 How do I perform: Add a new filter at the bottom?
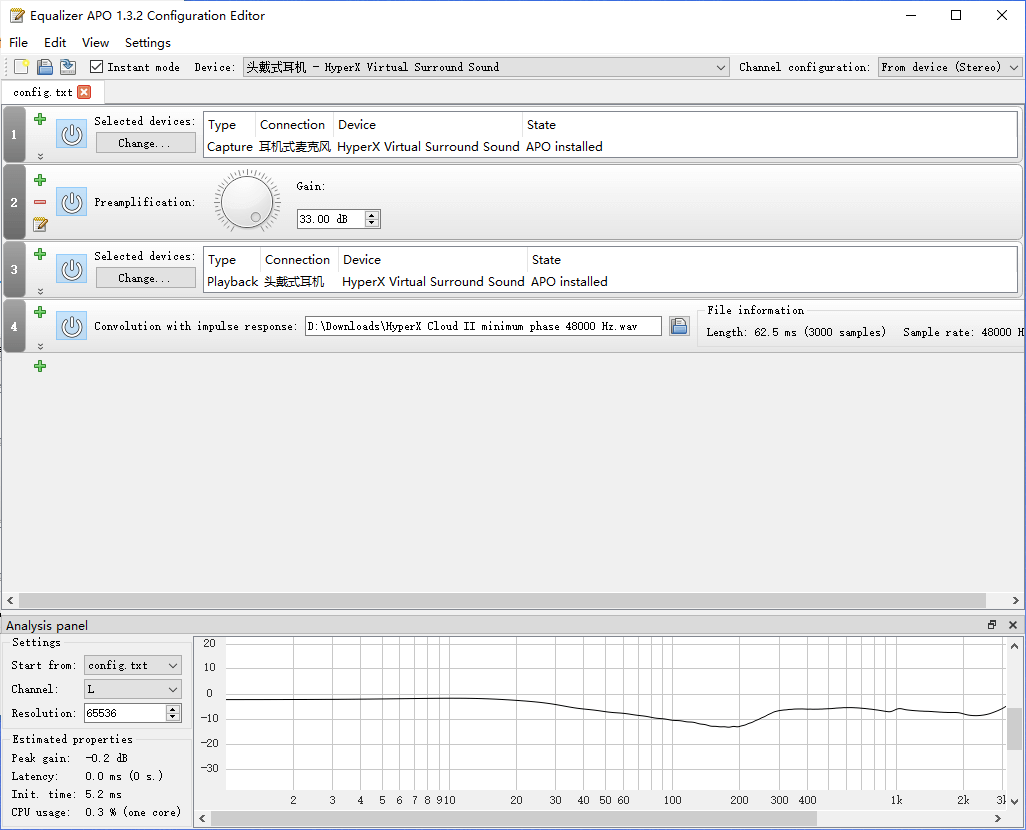click(40, 366)
